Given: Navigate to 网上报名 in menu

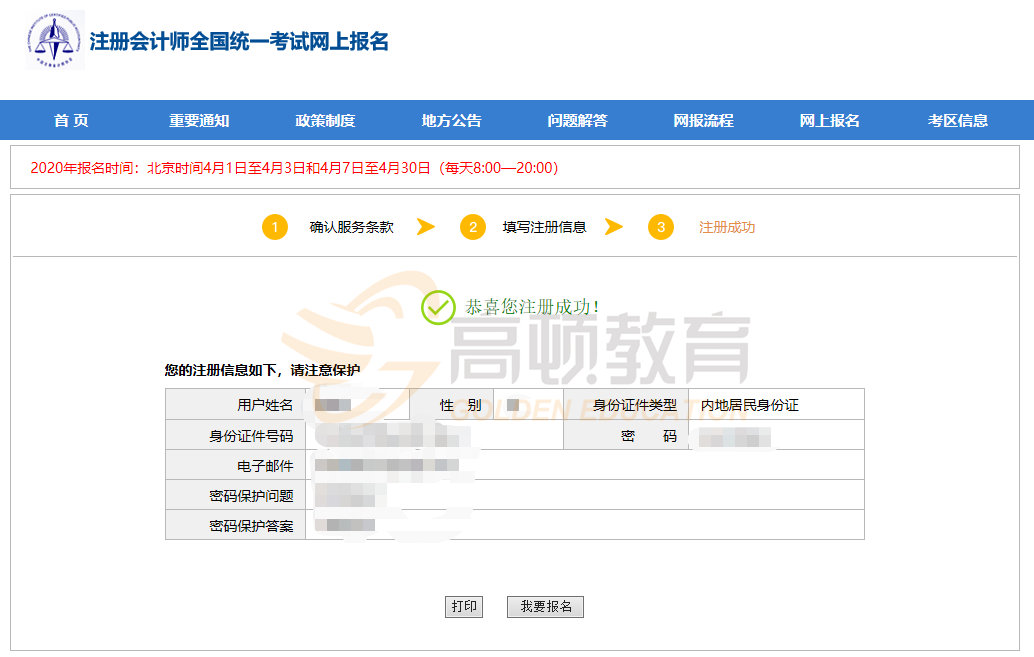Looking at the screenshot, I should tap(829, 120).
